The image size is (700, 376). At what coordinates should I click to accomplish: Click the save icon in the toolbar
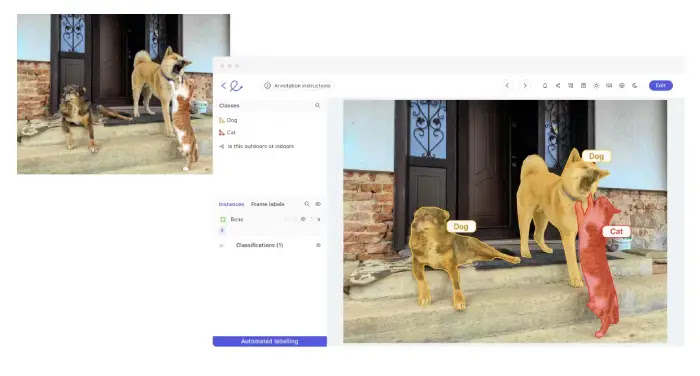(x=583, y=85)
